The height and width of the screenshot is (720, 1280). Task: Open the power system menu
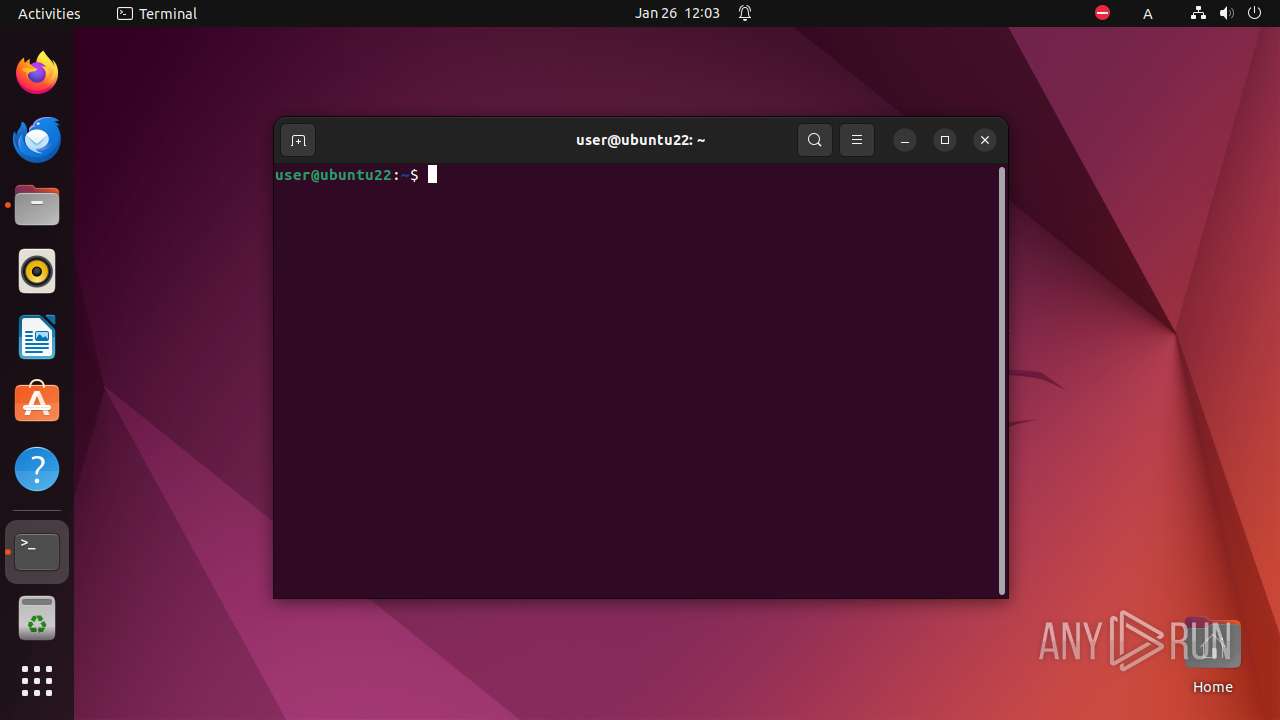click(1254, 13)
